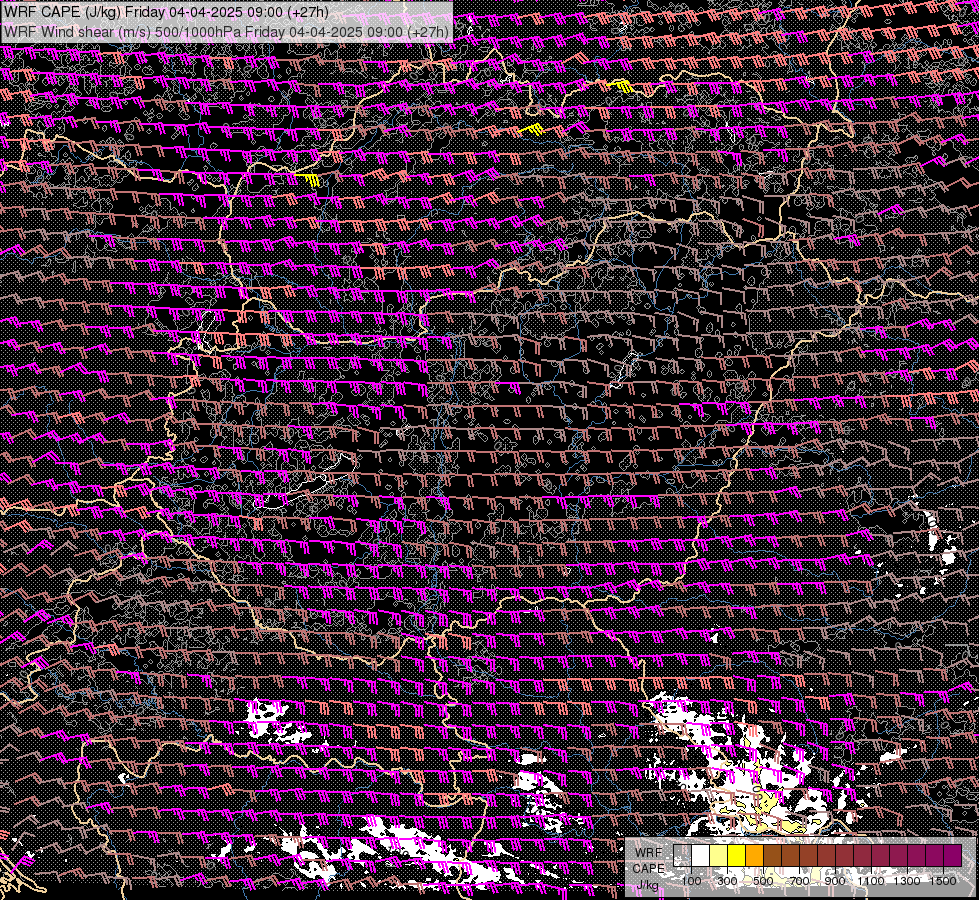Click the legend value 700

point(800,881)
